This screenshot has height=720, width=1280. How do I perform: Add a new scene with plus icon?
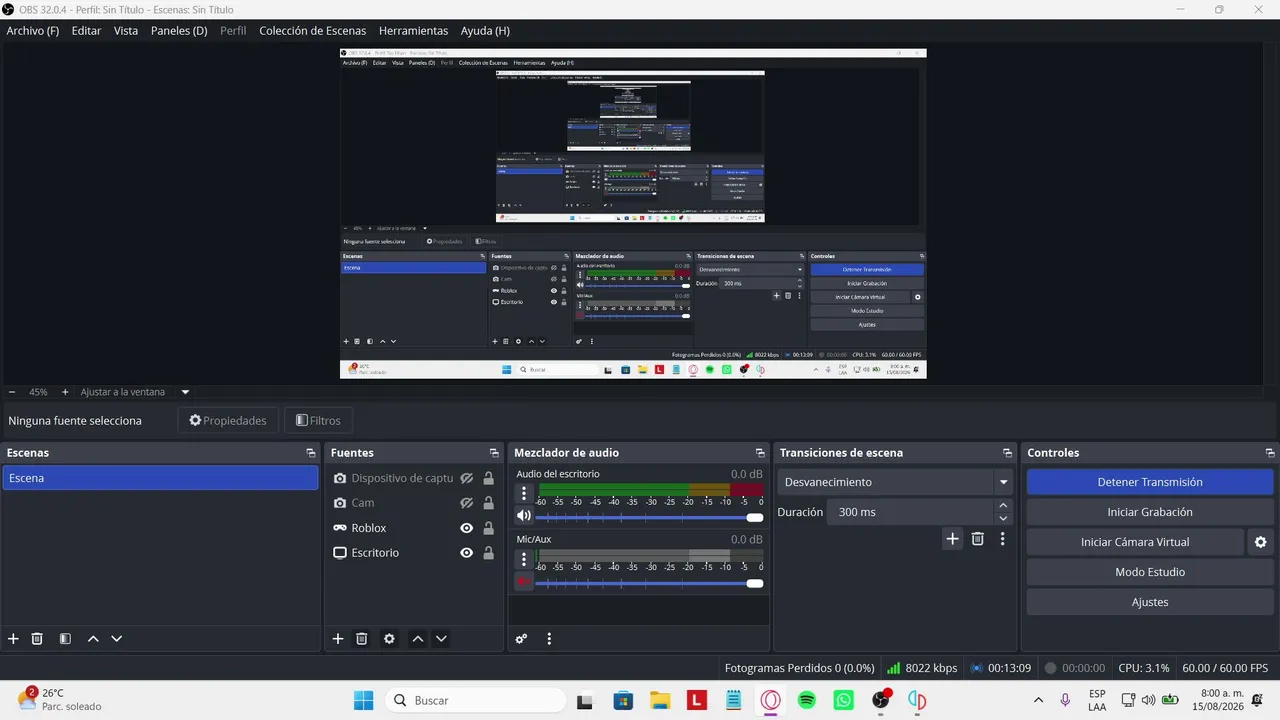(x=13, y=638)
